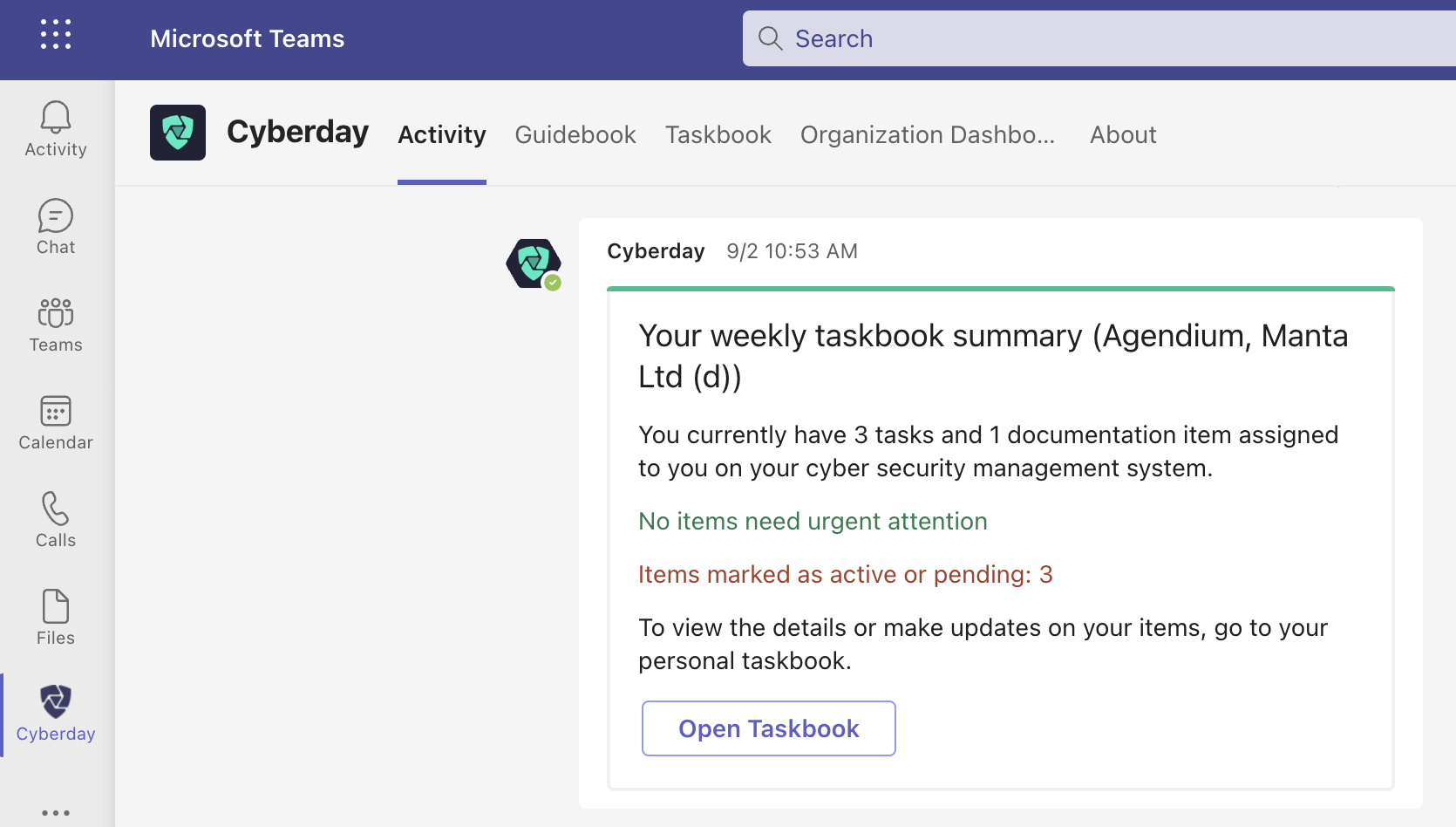Image resolution: width=1456 pixels, height=827 pixels.
Task: Click 'To view the details' paragraph
Action: point(983,644)
